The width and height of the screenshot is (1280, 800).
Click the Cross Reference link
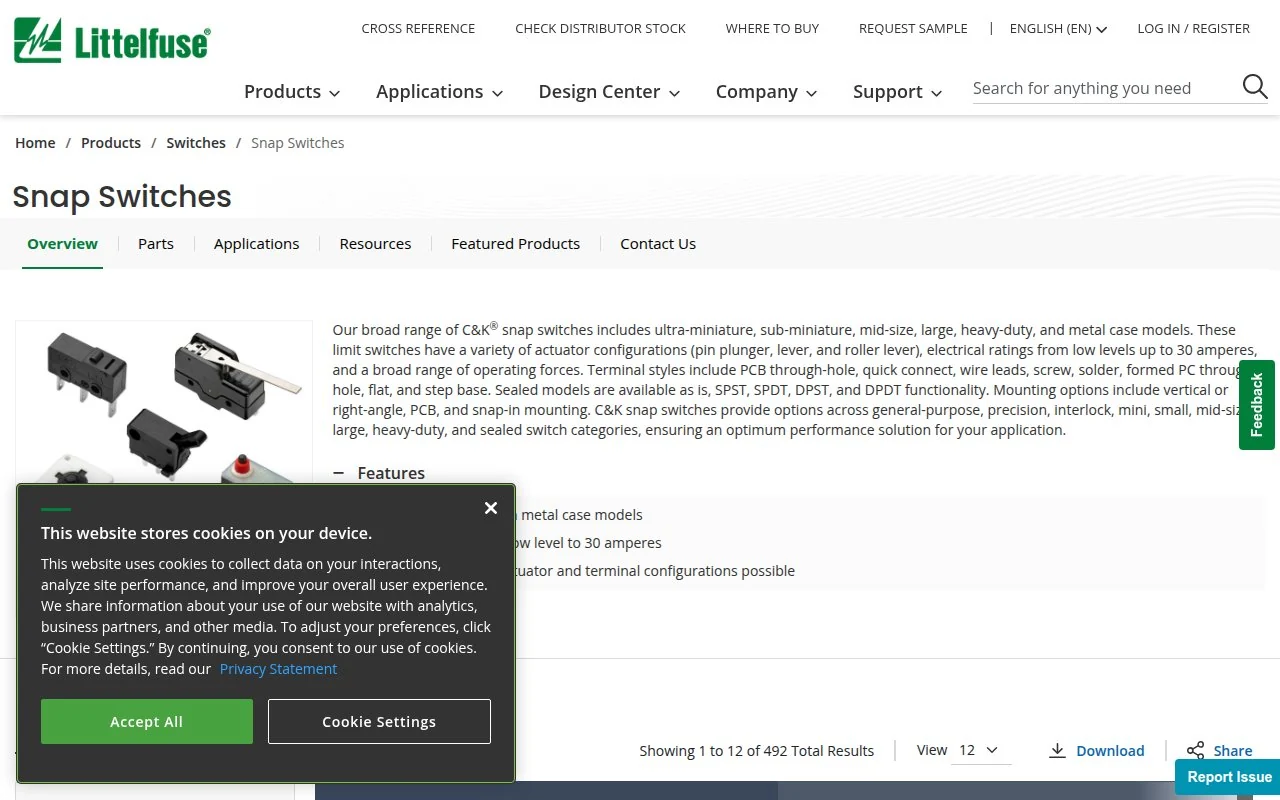418,29
